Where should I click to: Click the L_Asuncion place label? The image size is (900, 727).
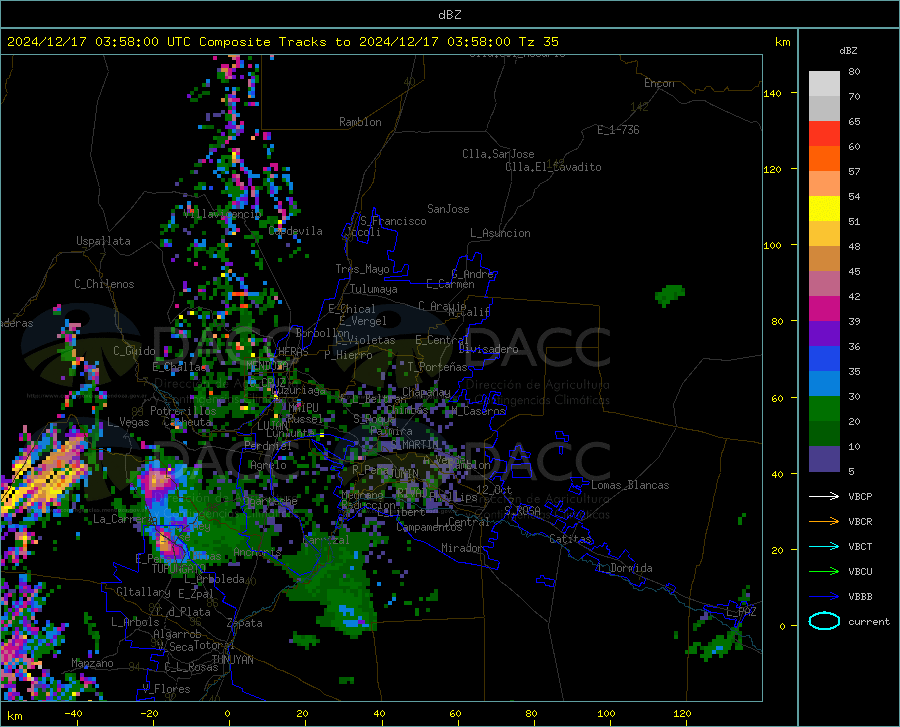pyautogui.click(x=500, y=233)
